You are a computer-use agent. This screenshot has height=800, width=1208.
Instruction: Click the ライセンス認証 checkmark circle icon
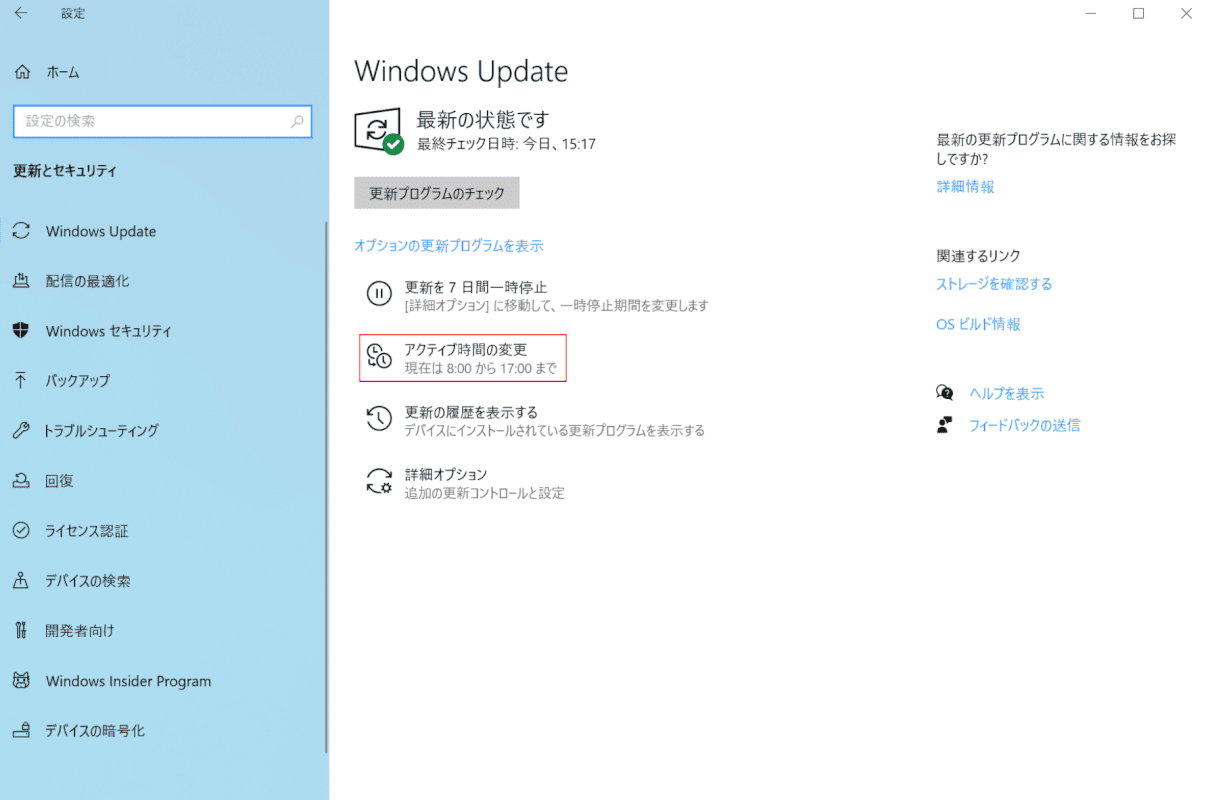tap(21, 531)
